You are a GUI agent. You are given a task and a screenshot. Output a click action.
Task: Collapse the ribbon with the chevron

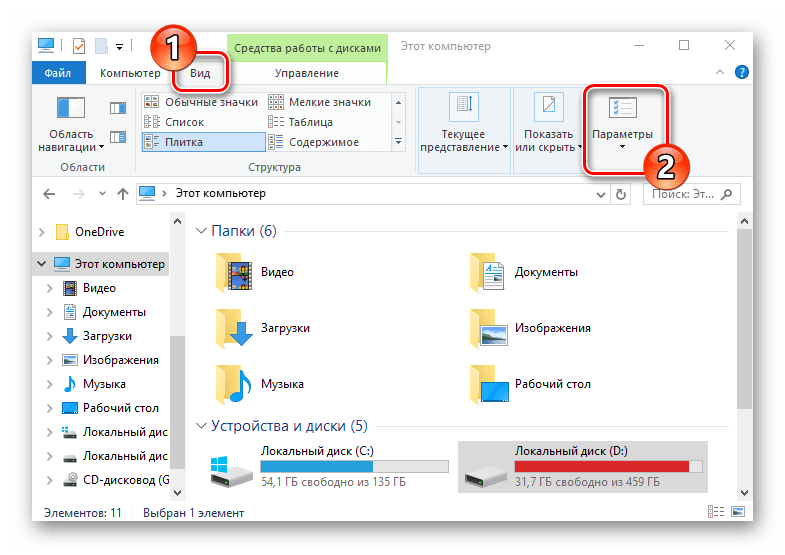pyautogui.click(x=720, y=72)
